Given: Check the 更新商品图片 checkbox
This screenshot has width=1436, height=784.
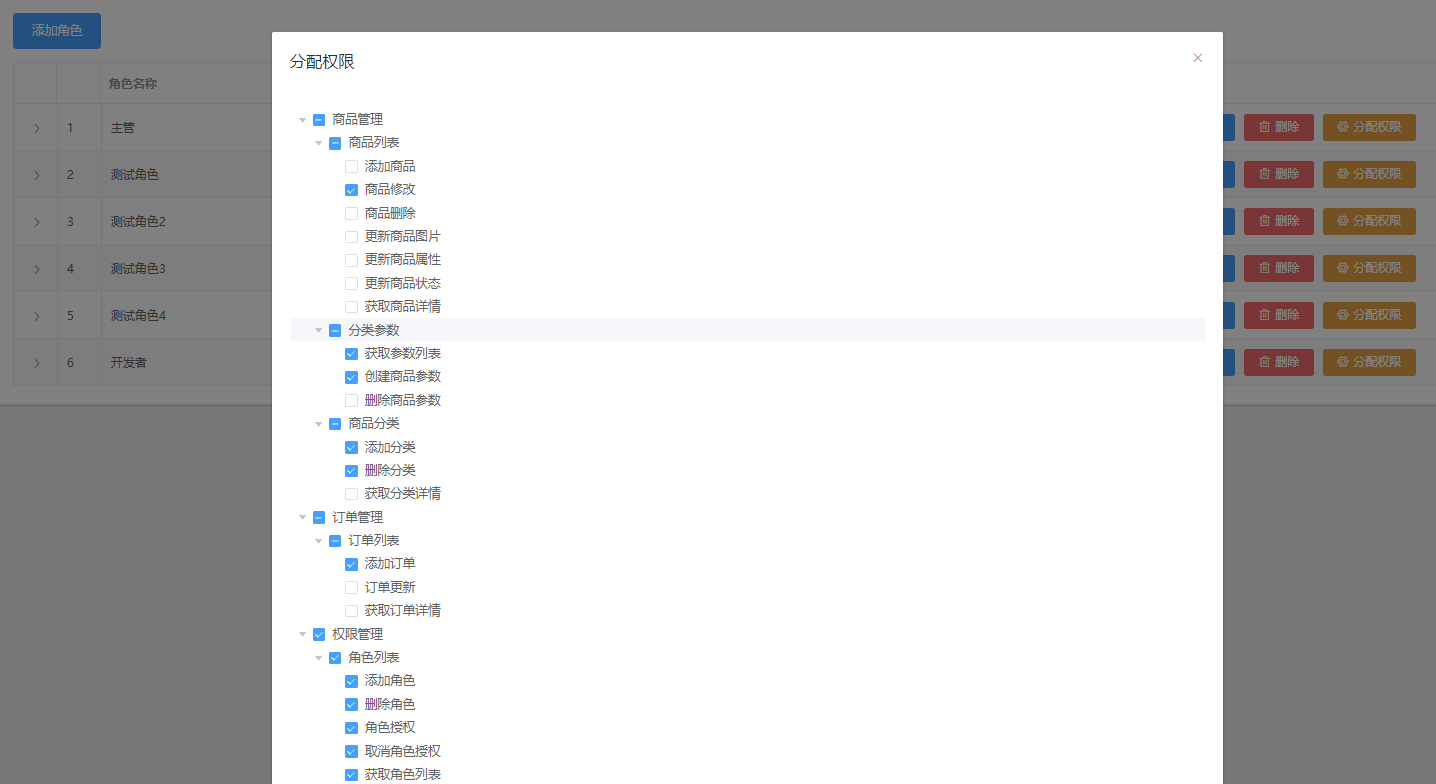Looking at the screenshot, I should point(351,237).
